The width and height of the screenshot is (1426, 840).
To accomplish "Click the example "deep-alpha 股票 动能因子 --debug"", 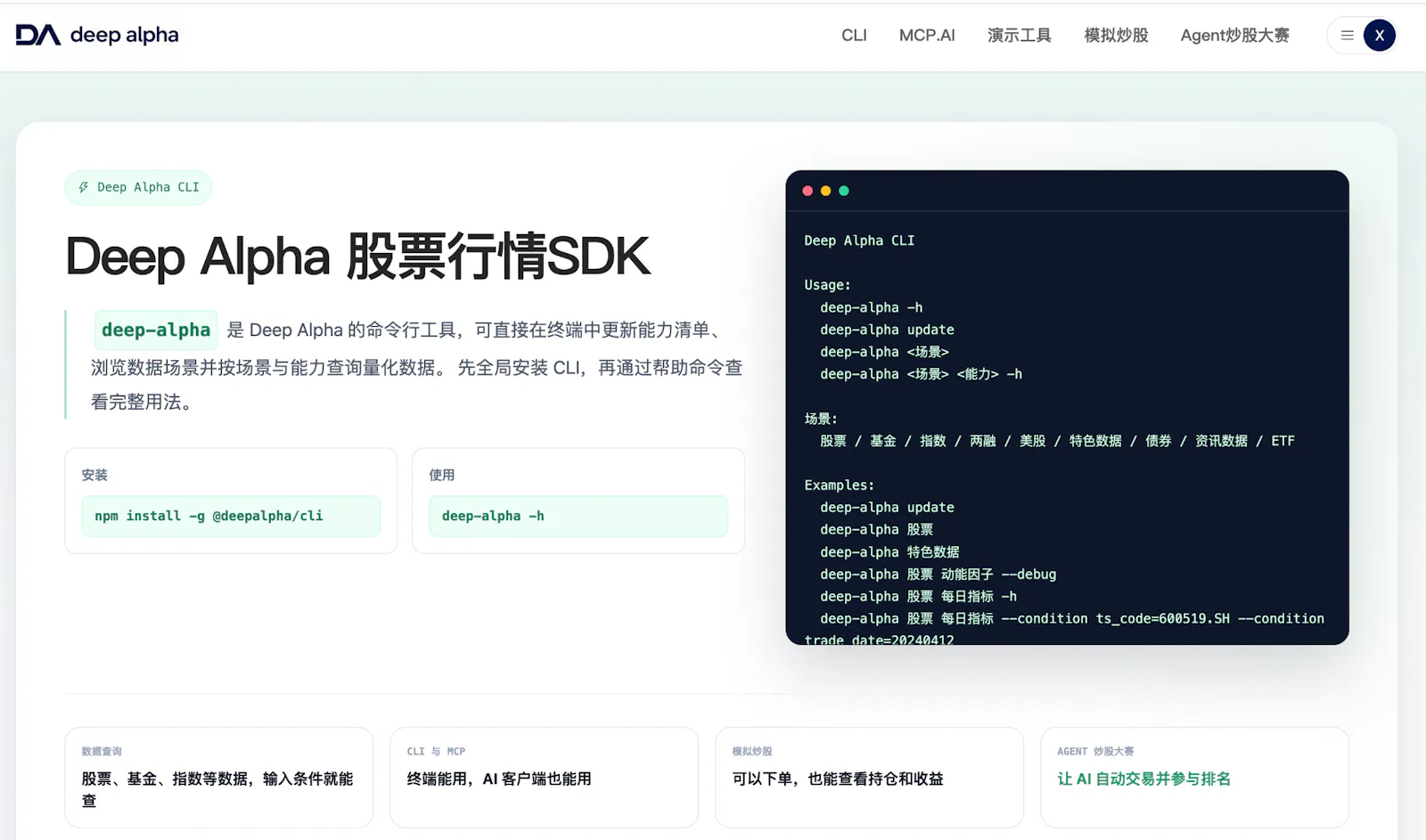I will [x=938, y=575].
